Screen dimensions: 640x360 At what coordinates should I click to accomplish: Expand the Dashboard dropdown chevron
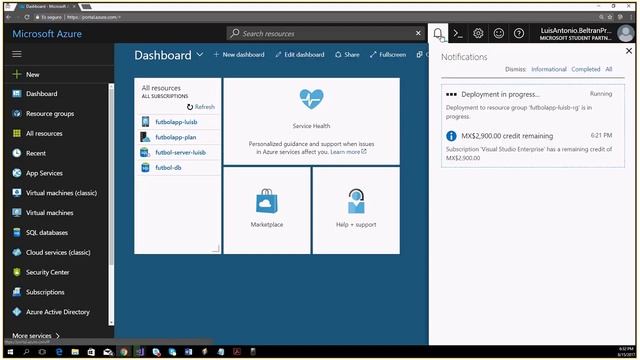tap(200, 54)
